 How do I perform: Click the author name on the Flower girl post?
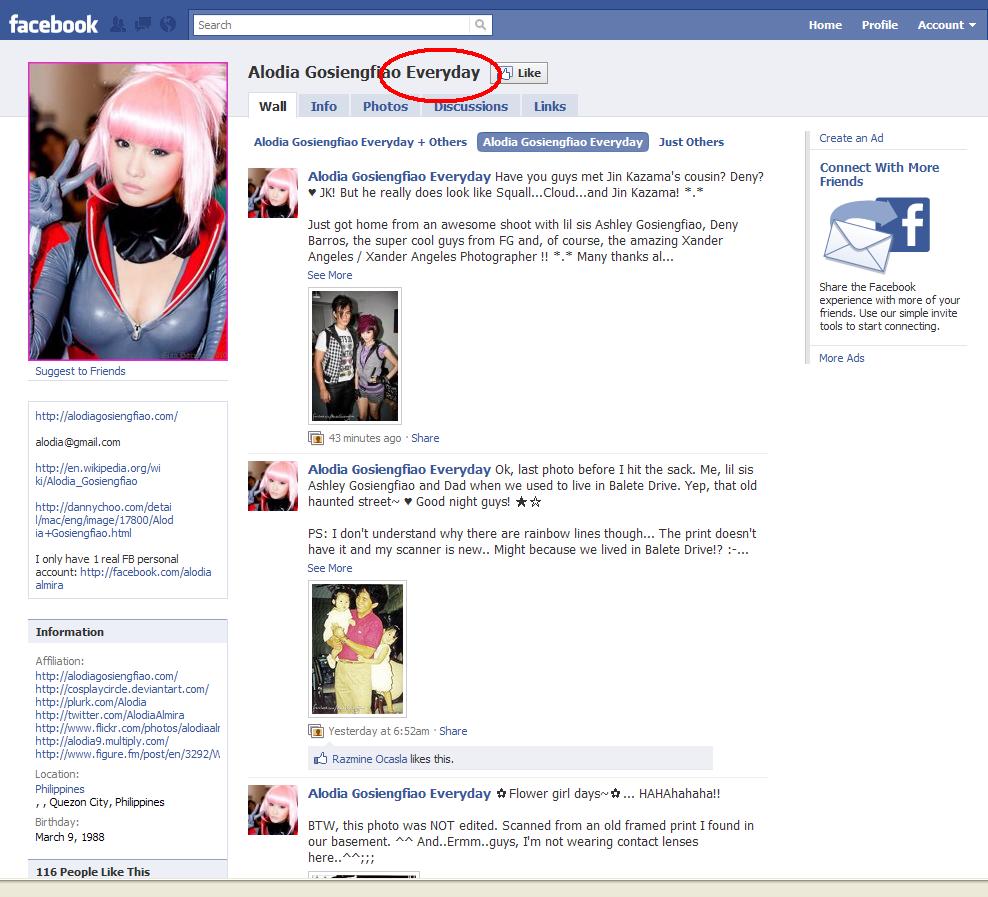[399, 794]
